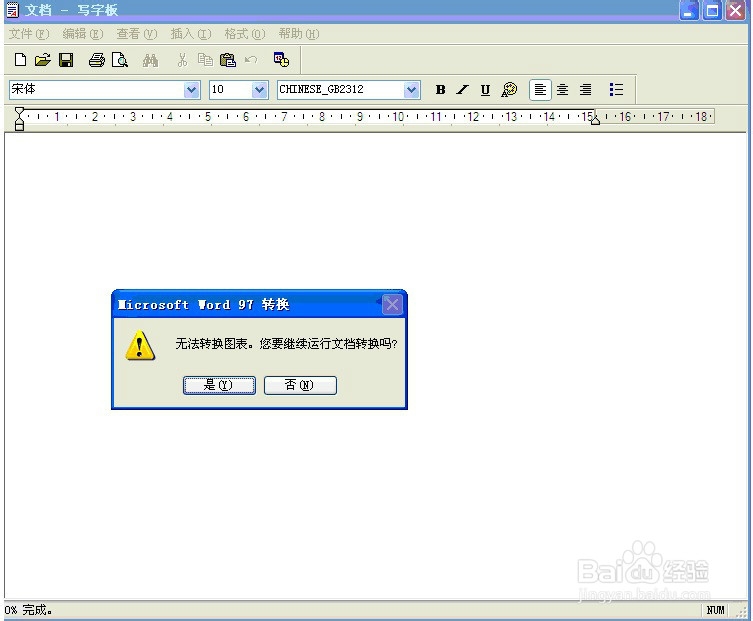Image resolution: width=753 pixels, height=621 pixels.
Task: Click the window resize grip in the status bar
Action: [741, 611]
